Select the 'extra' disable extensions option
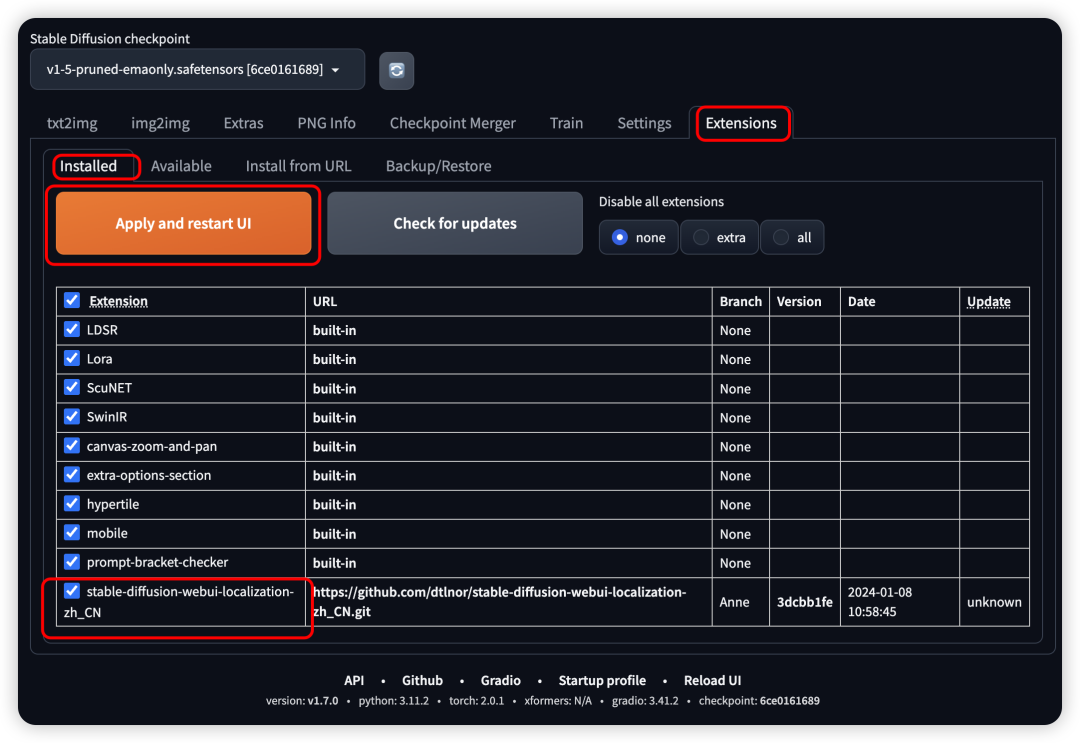1080x743 pixels. [719, 238]
